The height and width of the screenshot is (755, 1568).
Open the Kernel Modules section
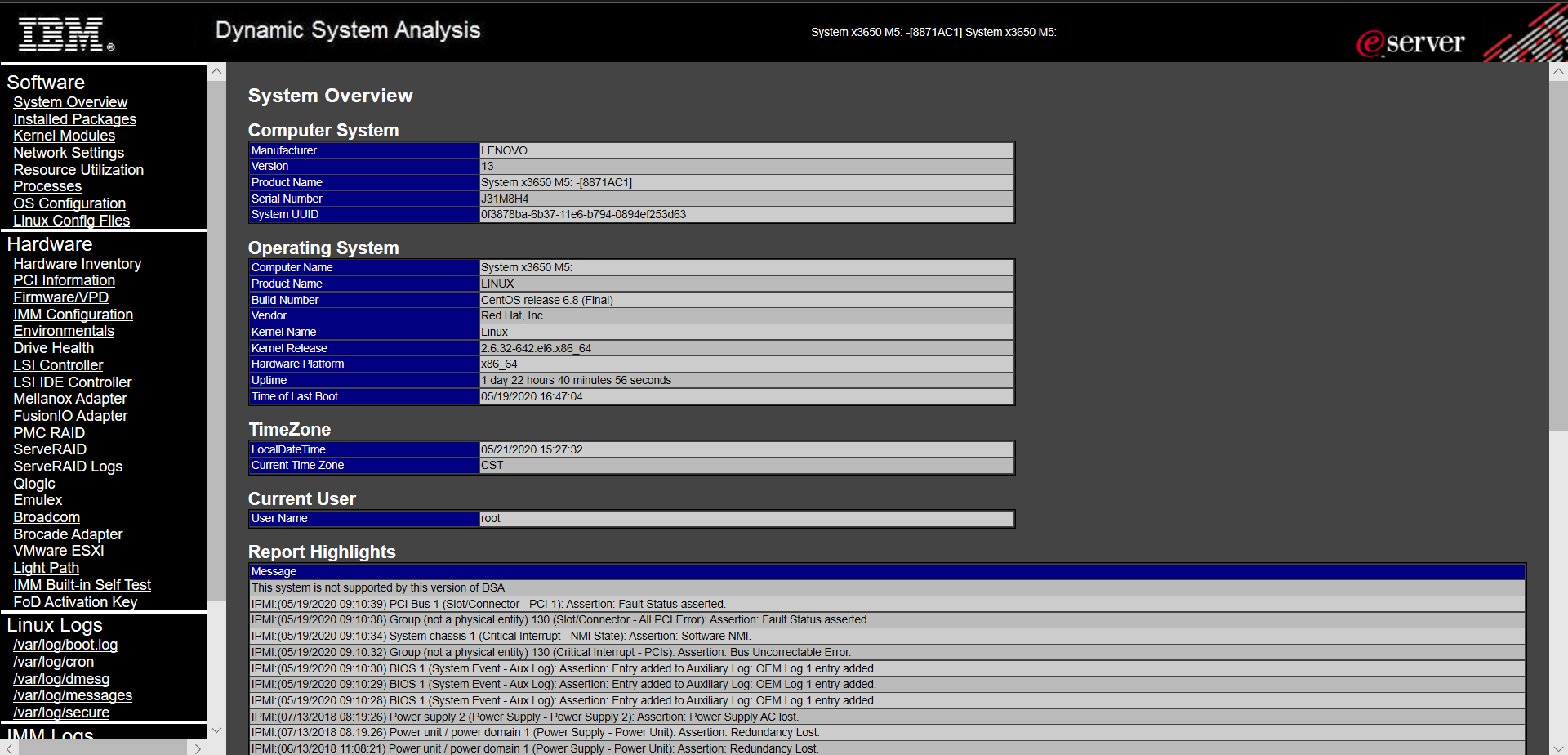point(64,136)
